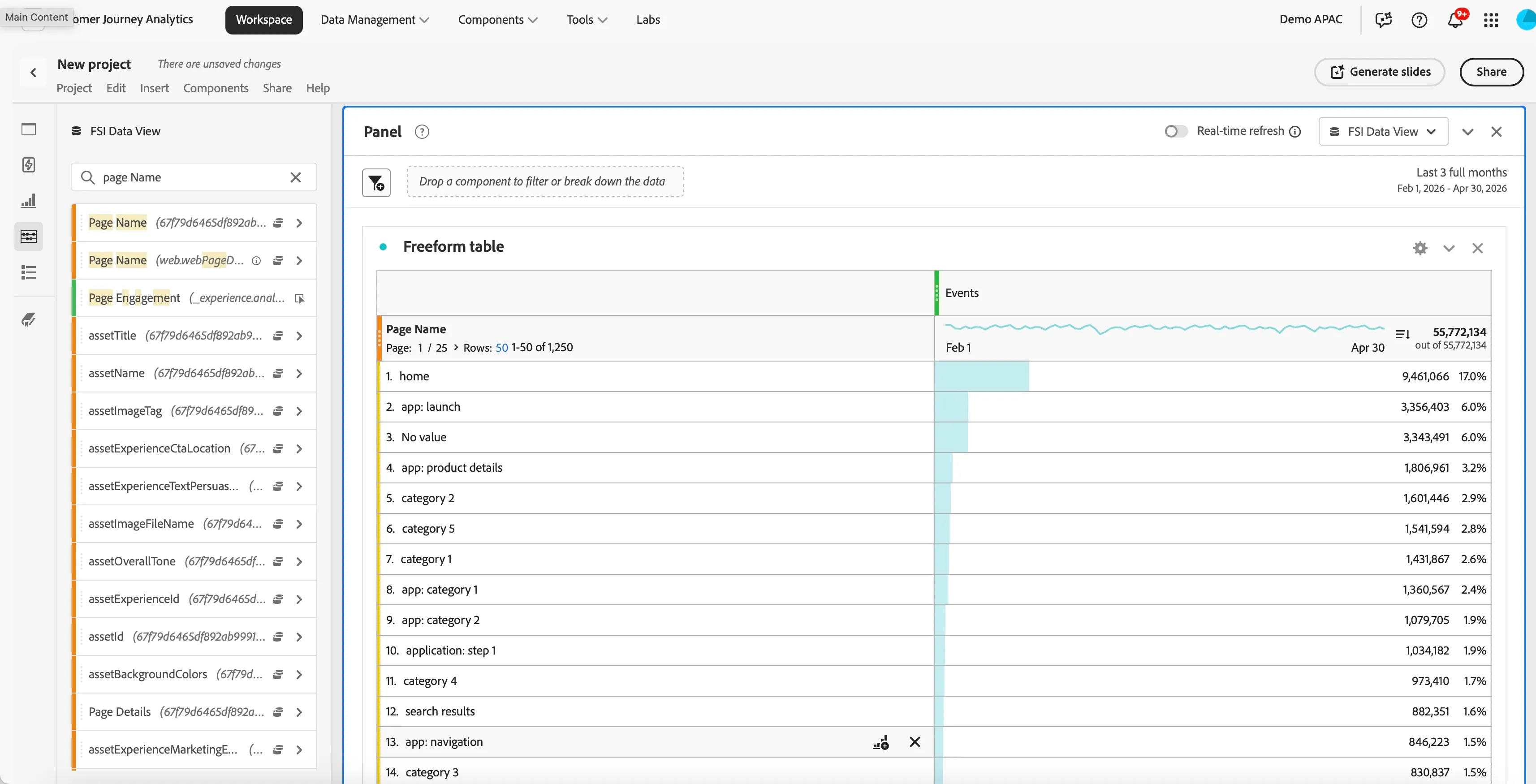Open the Data Management dropdown

tap(375, 20)
